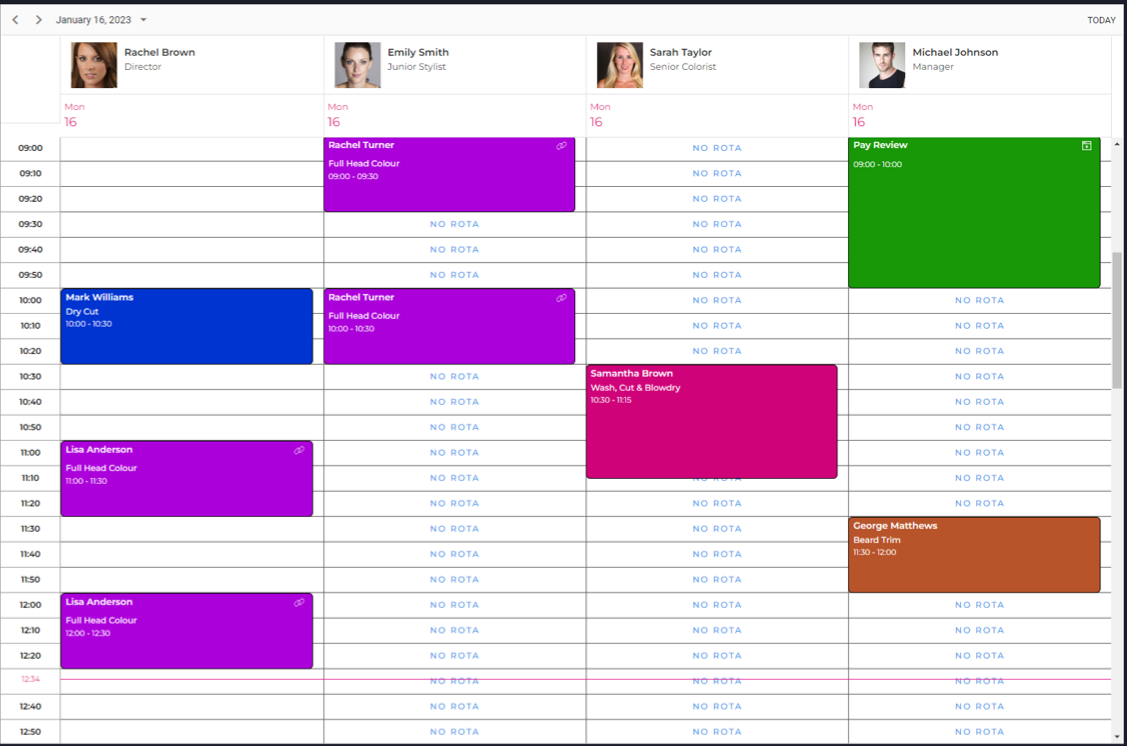Click the next day arrow

click(x=38, y=19)
